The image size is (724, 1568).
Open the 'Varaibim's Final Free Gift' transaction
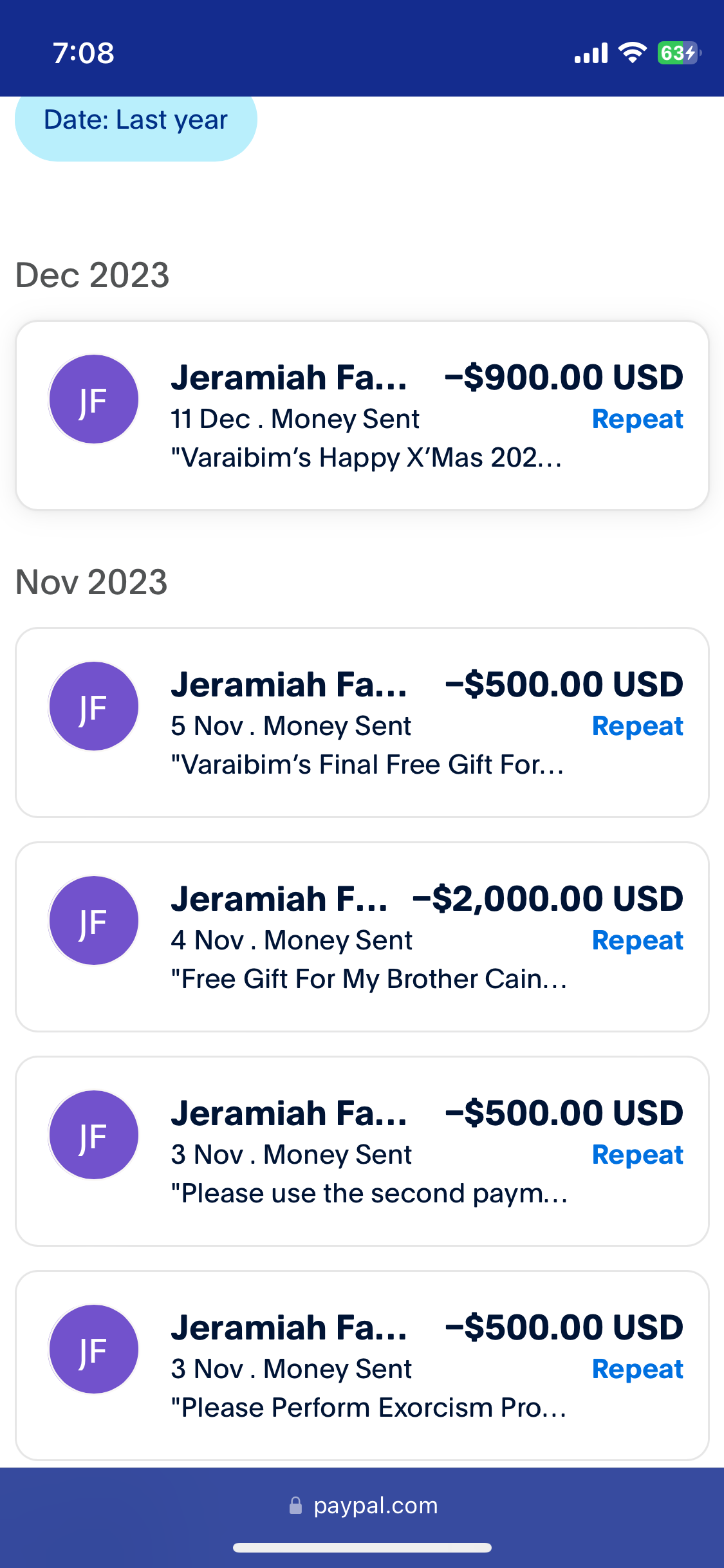[362, 722]
